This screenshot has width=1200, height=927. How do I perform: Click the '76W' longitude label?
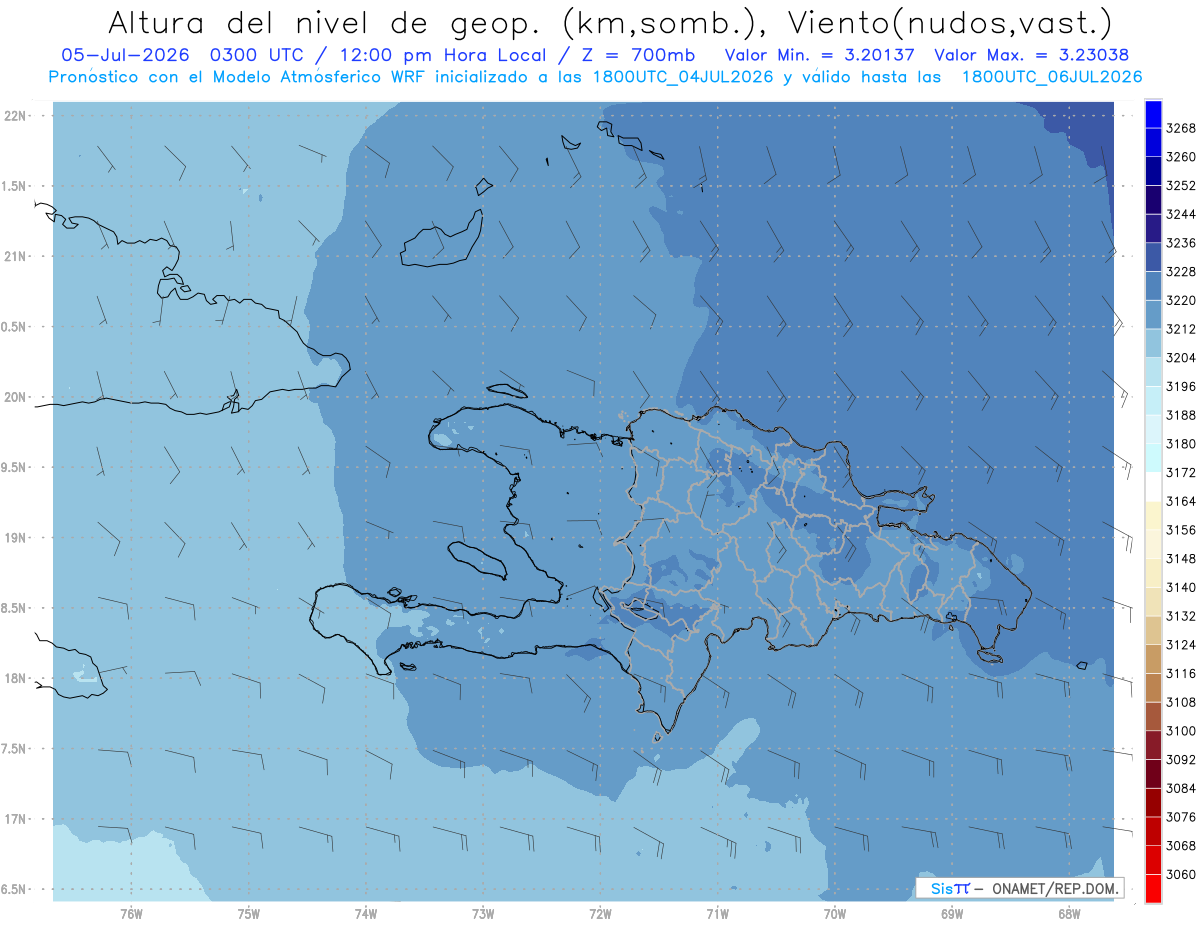tap(131, 914)
